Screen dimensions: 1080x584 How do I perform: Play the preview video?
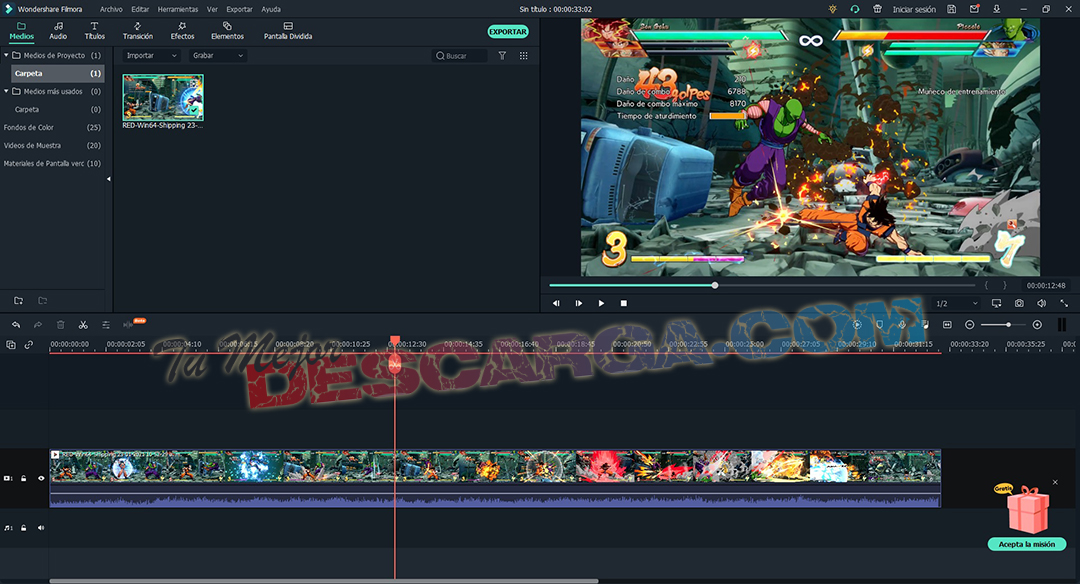(x=601, y=303)
